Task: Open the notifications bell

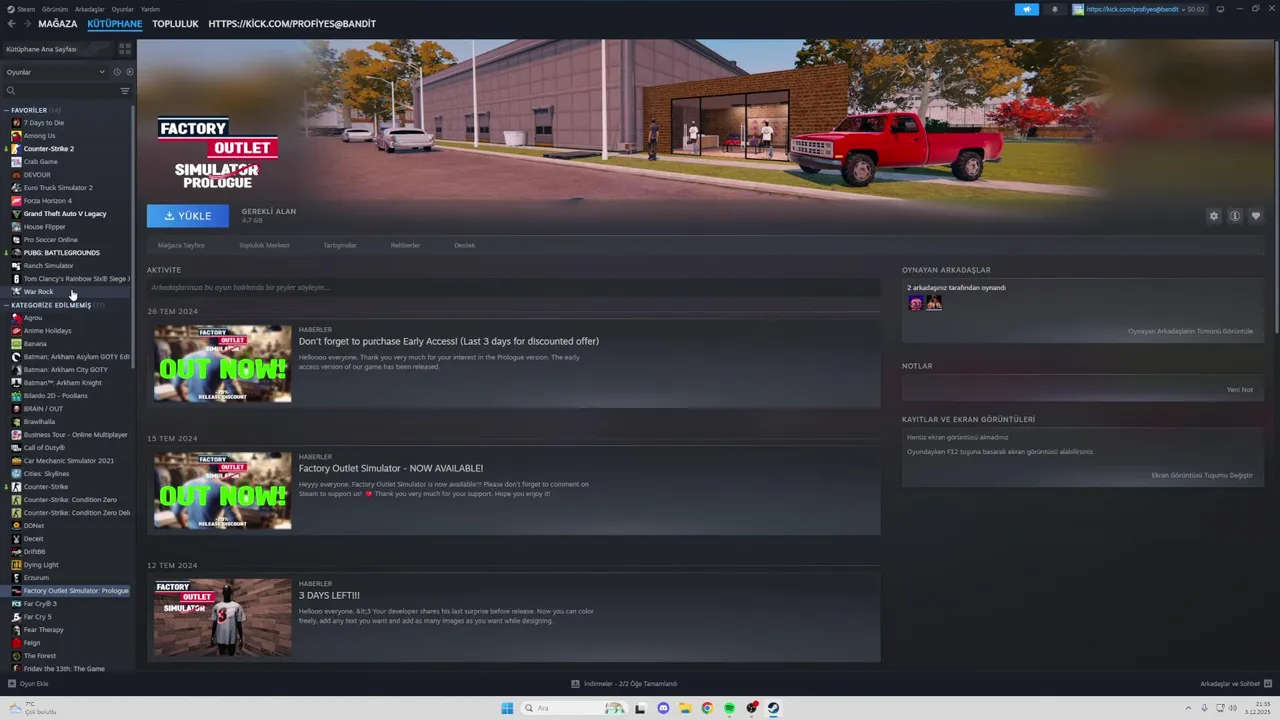Action: (x=1054, y=9)
